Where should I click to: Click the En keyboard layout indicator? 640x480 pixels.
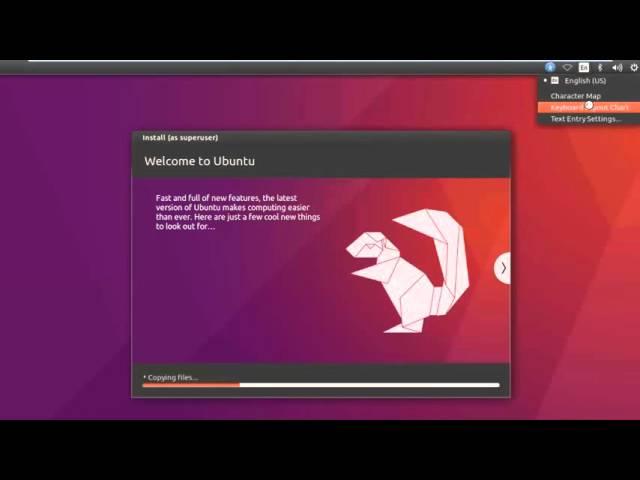[x=584, y=67]
